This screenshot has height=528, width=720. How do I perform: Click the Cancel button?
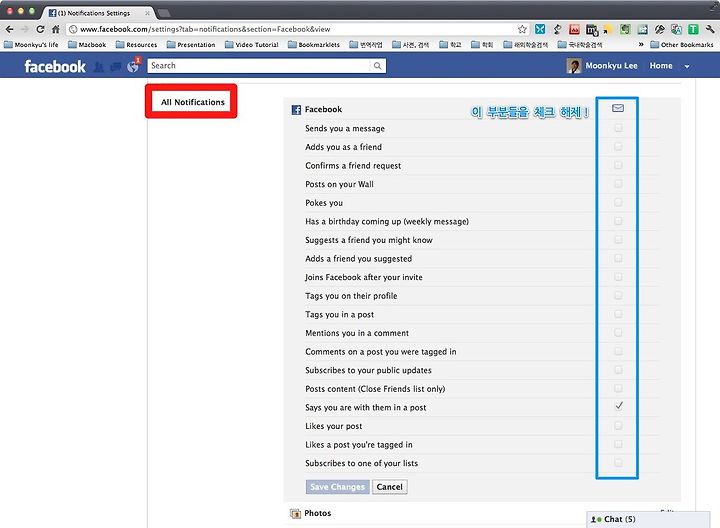389,487
